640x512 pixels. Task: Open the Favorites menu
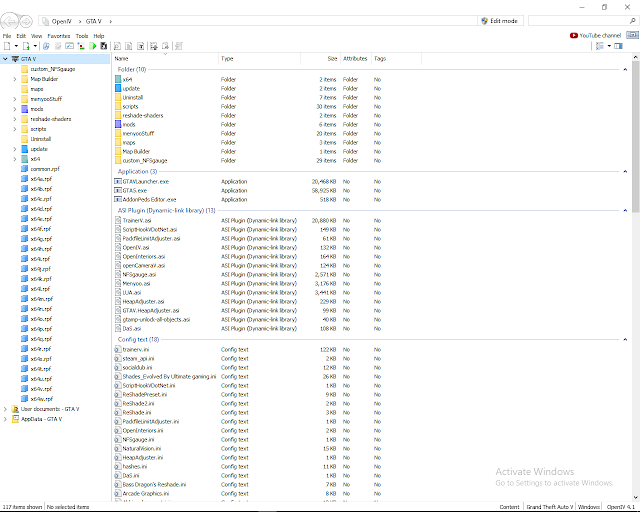(x=59, y=36)
